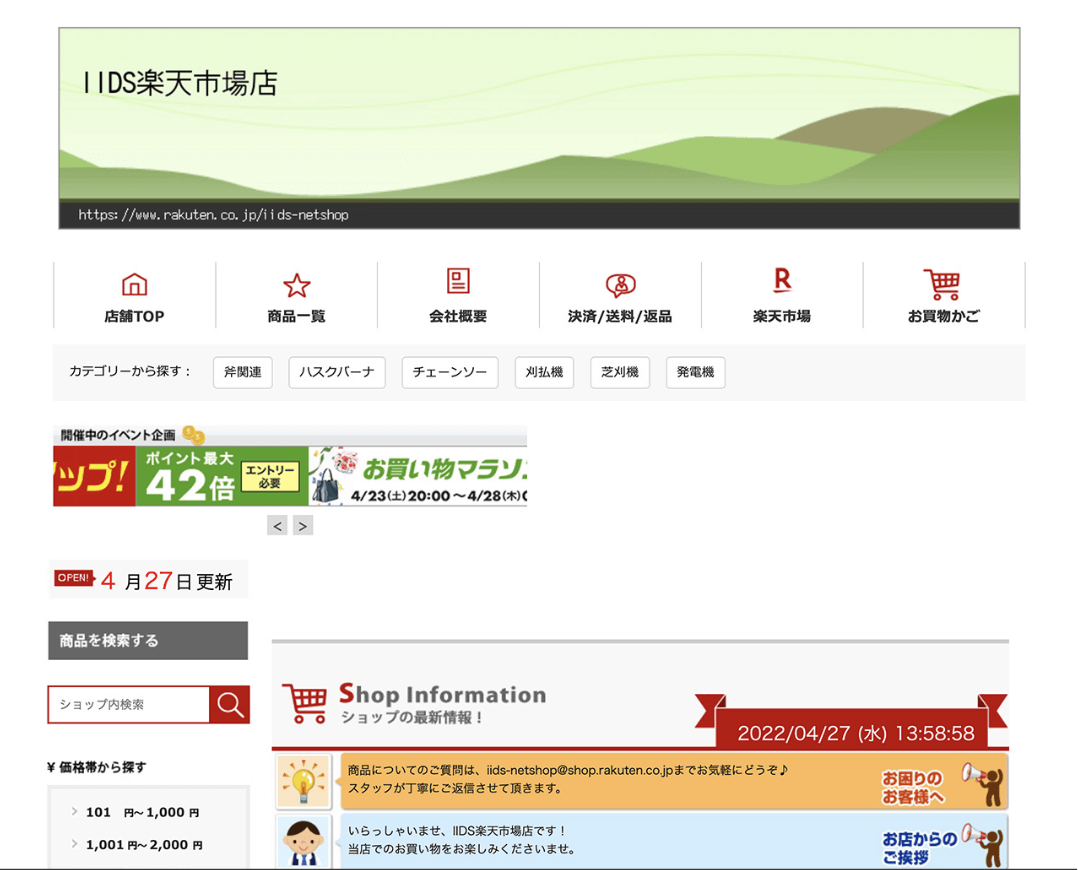Select ハスクバーナ category
The height and width of the screenshot is (870, 1078).
(x=337, y=372)
